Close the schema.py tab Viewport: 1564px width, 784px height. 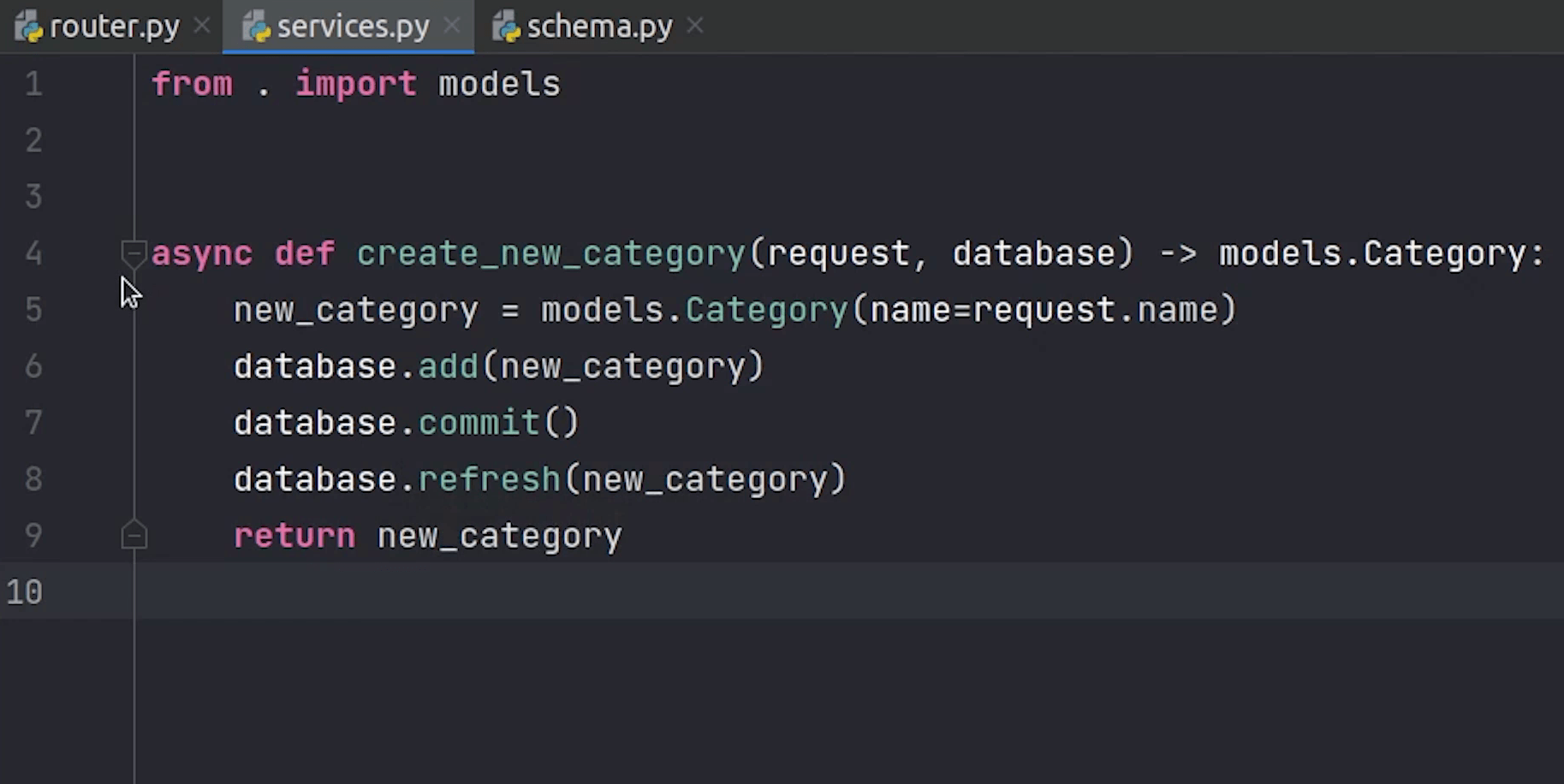[x=695, y=27]
